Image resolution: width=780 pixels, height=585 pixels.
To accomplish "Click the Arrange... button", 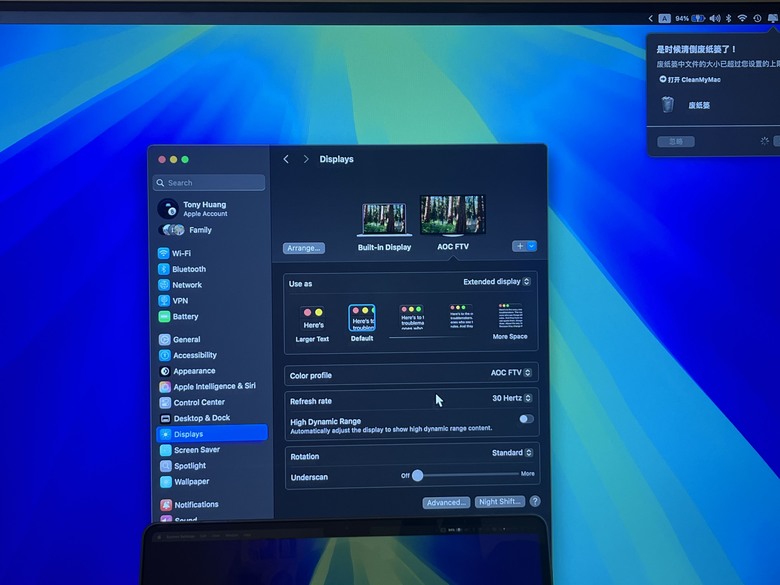I will point(303,248).
